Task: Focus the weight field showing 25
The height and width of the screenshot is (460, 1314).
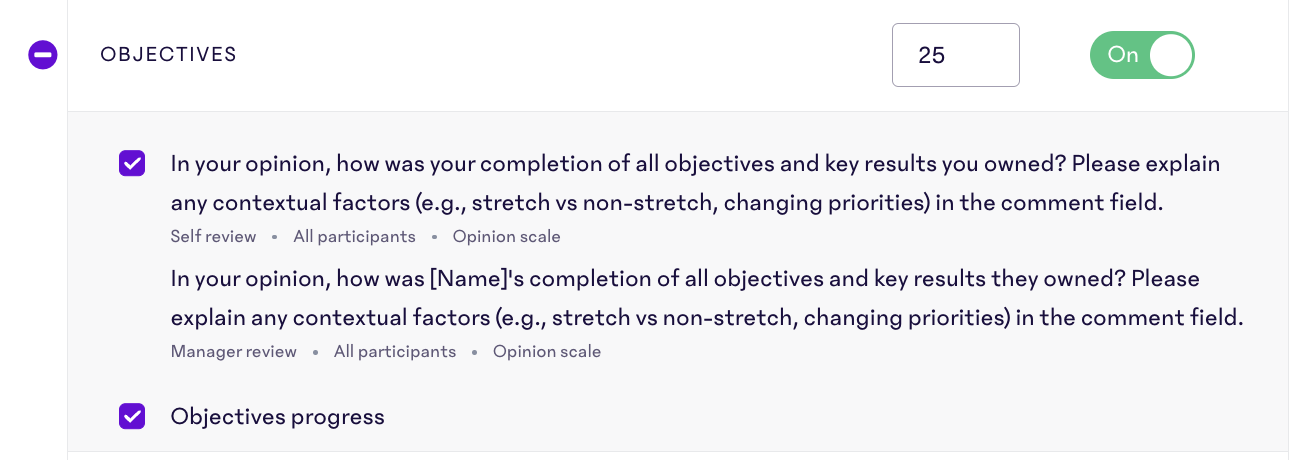Action: coord(956,55)
